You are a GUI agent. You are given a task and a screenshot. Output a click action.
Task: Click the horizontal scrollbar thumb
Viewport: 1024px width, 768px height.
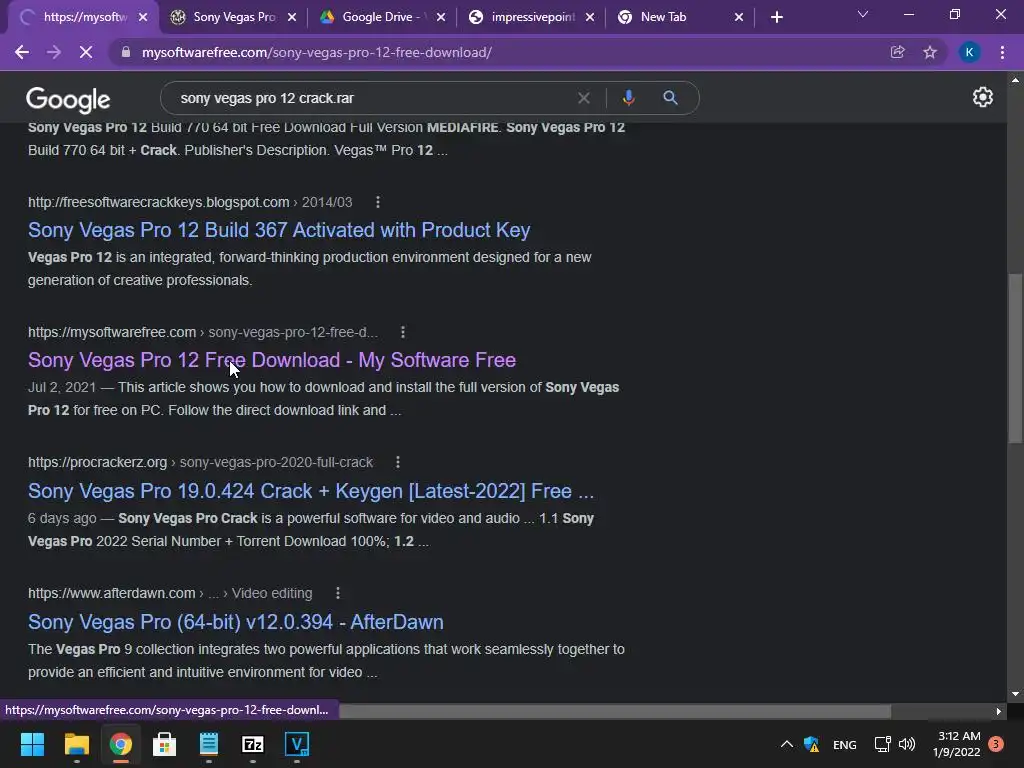tap(614, 711)
